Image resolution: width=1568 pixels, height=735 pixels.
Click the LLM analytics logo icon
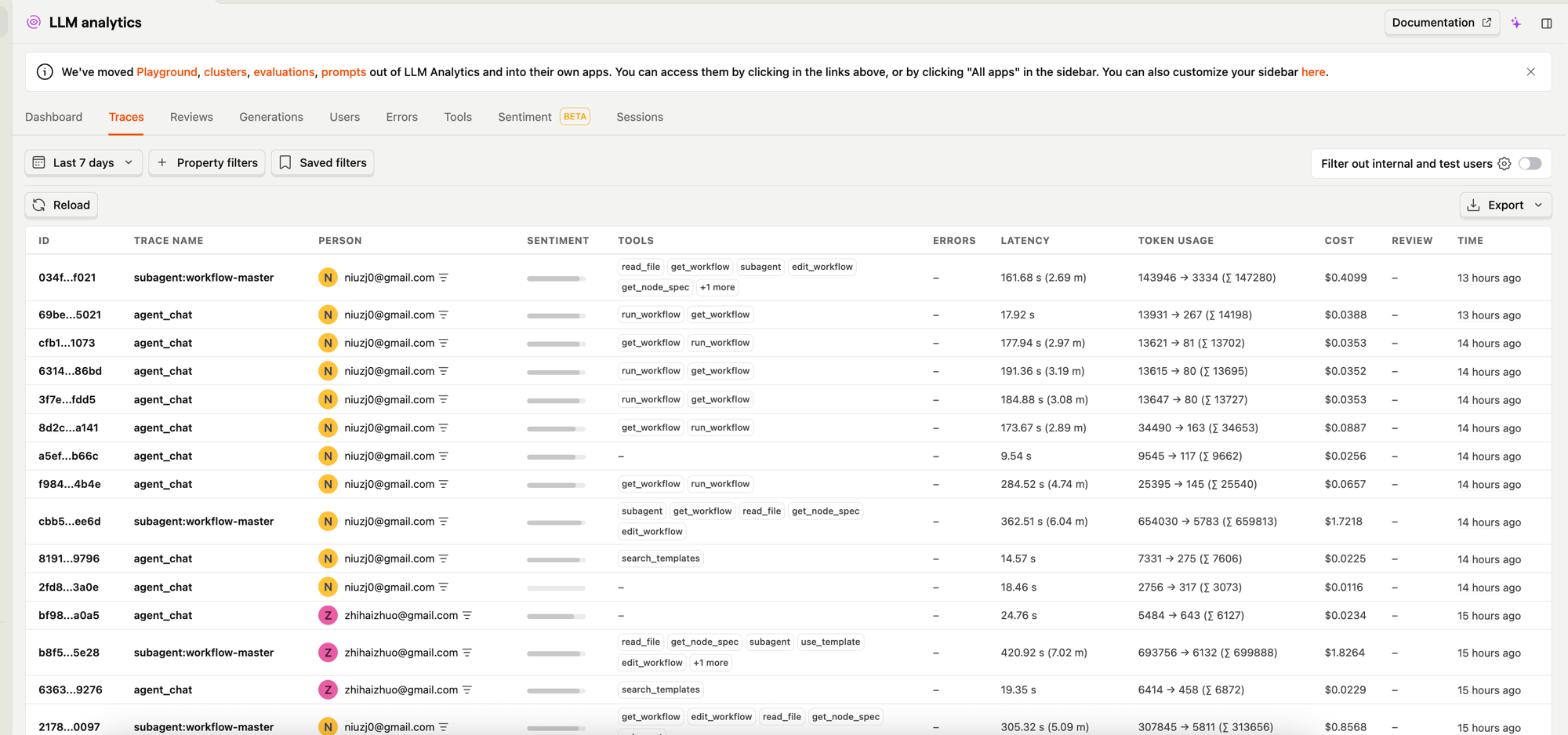pos(34,23)
